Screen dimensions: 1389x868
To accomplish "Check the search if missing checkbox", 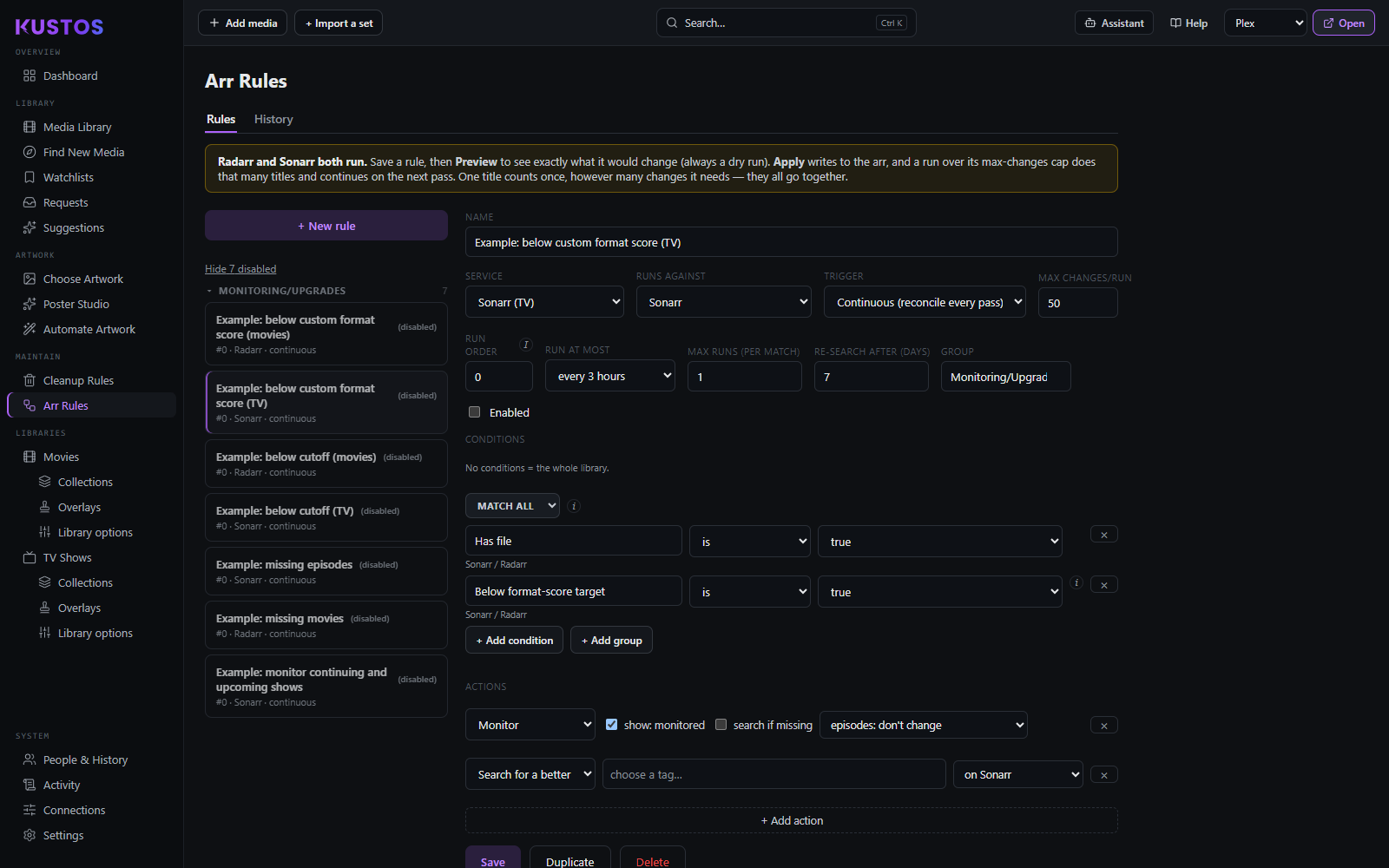I will (x=721, y=725).
